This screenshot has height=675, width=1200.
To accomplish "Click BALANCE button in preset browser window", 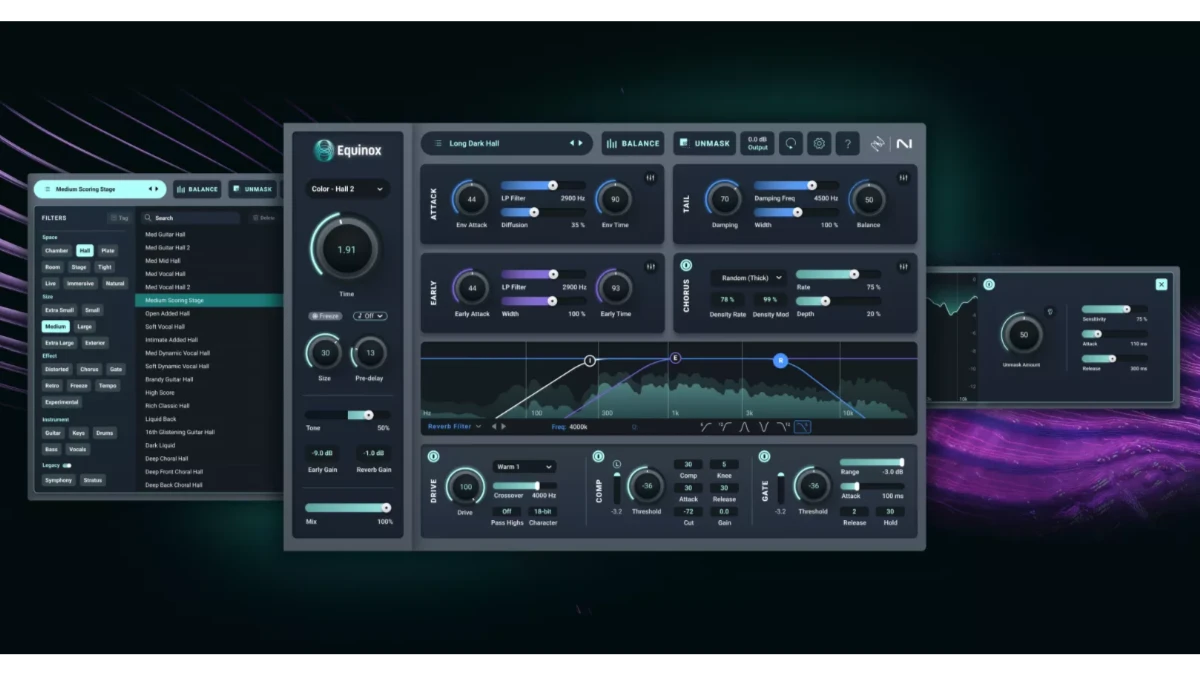I will tap(198, 189).
